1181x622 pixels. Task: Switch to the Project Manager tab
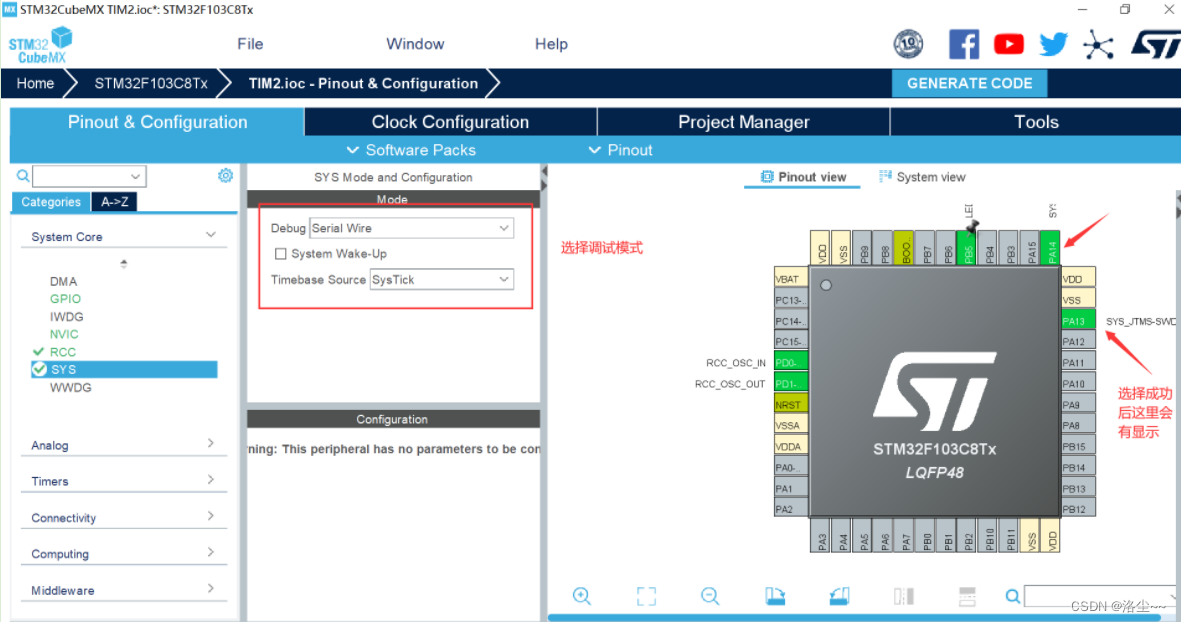(x=743, y=122)
